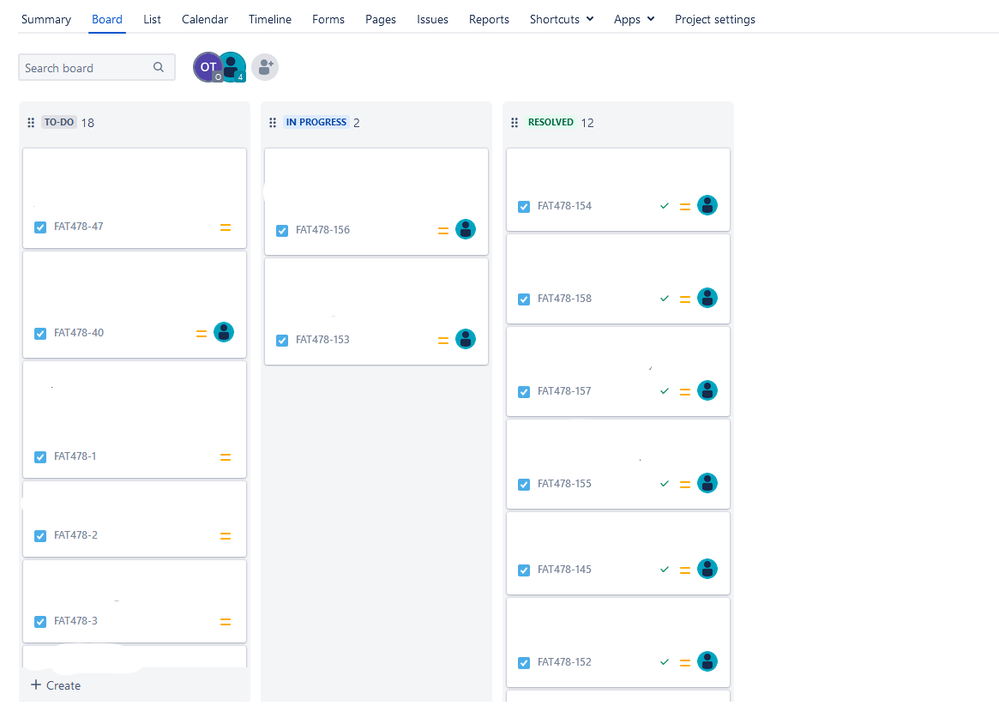This screenshot has height=707, width=999.
Task: Click the assignee avatar on FAT478-152
Action: (x=707, y=661)
